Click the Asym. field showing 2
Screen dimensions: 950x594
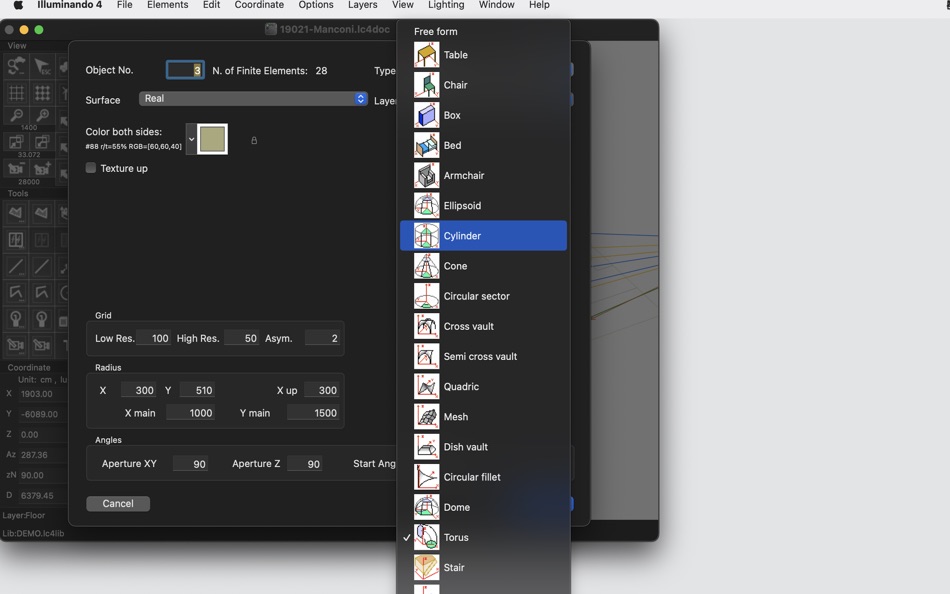[322, 338]
